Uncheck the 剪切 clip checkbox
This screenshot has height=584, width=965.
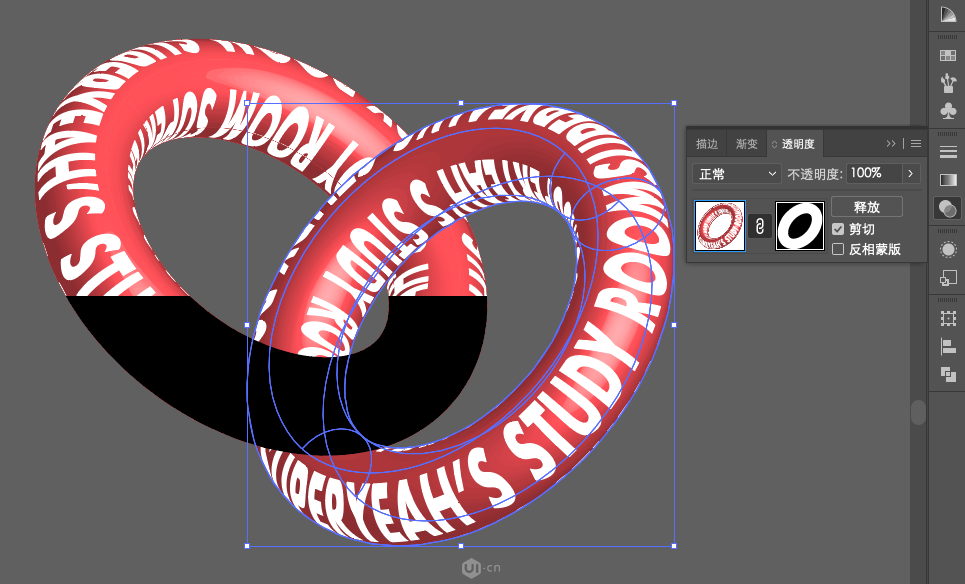tap(838, 229)
